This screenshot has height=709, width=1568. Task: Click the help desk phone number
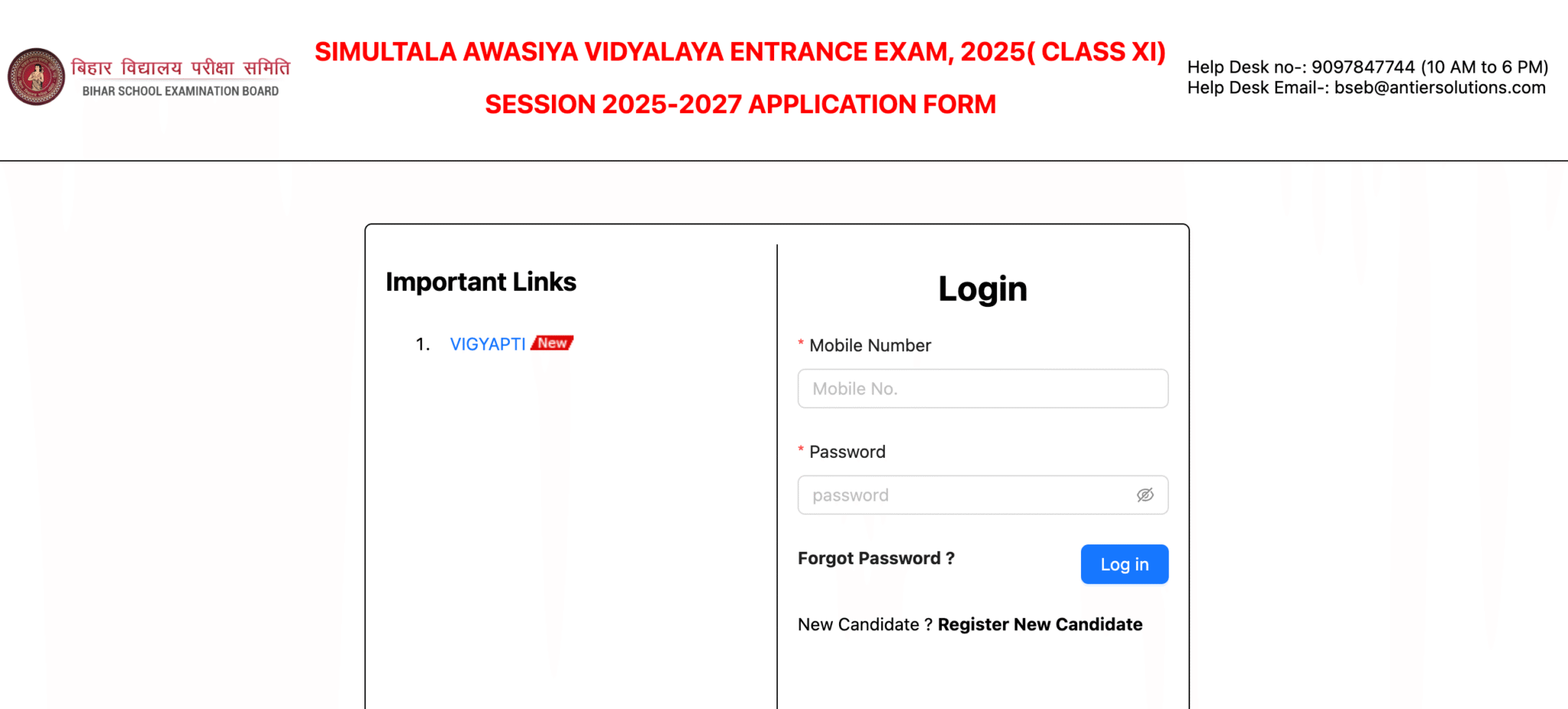[1363, 67]
